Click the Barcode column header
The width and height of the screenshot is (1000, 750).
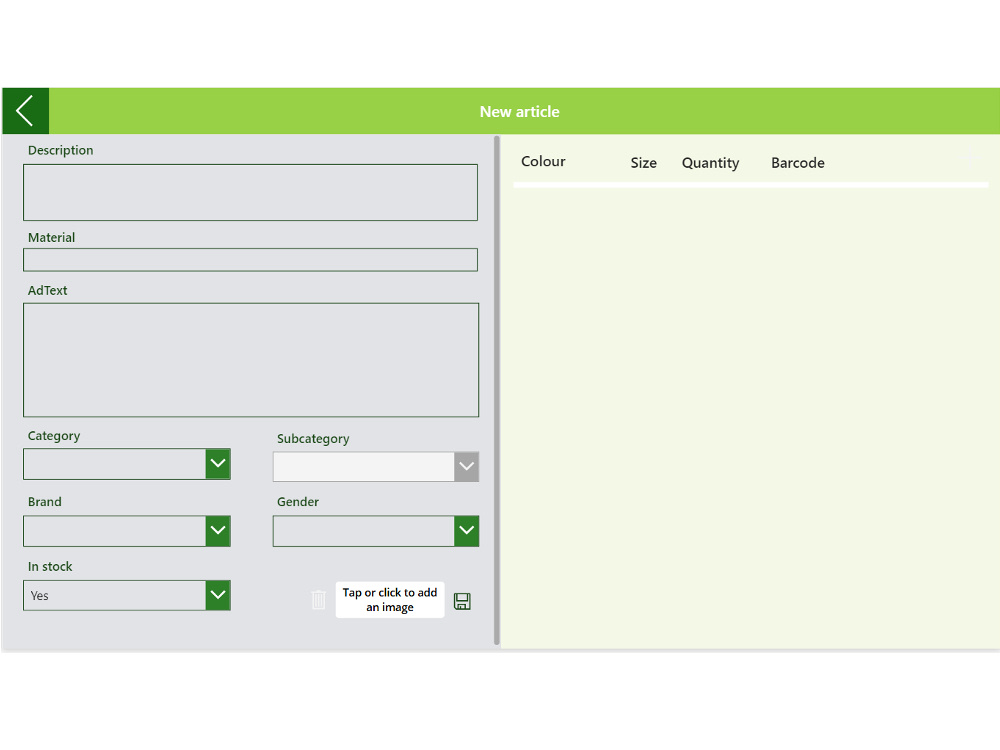[798, 163]
